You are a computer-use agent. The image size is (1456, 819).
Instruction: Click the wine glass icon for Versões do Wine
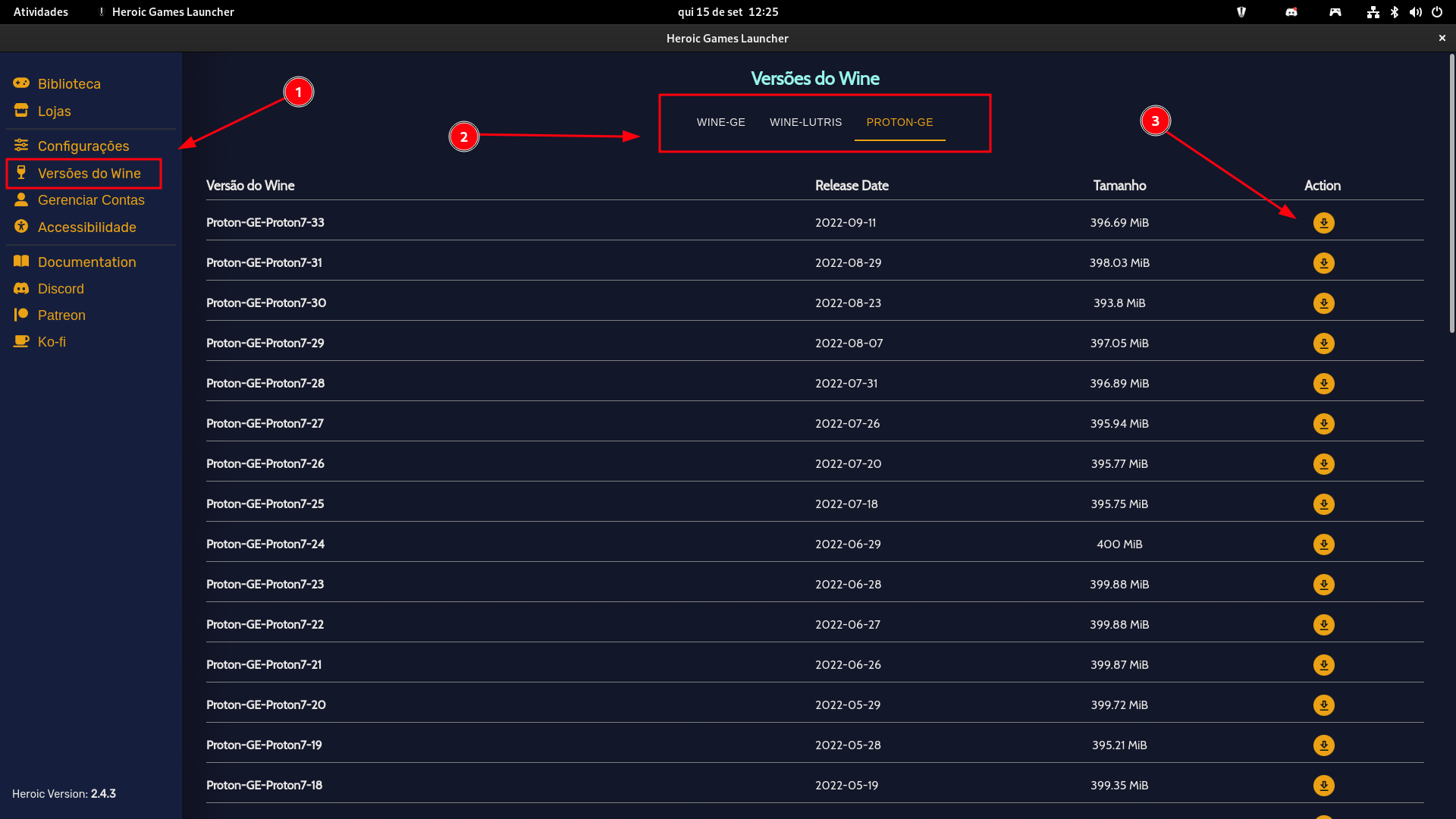22,173
